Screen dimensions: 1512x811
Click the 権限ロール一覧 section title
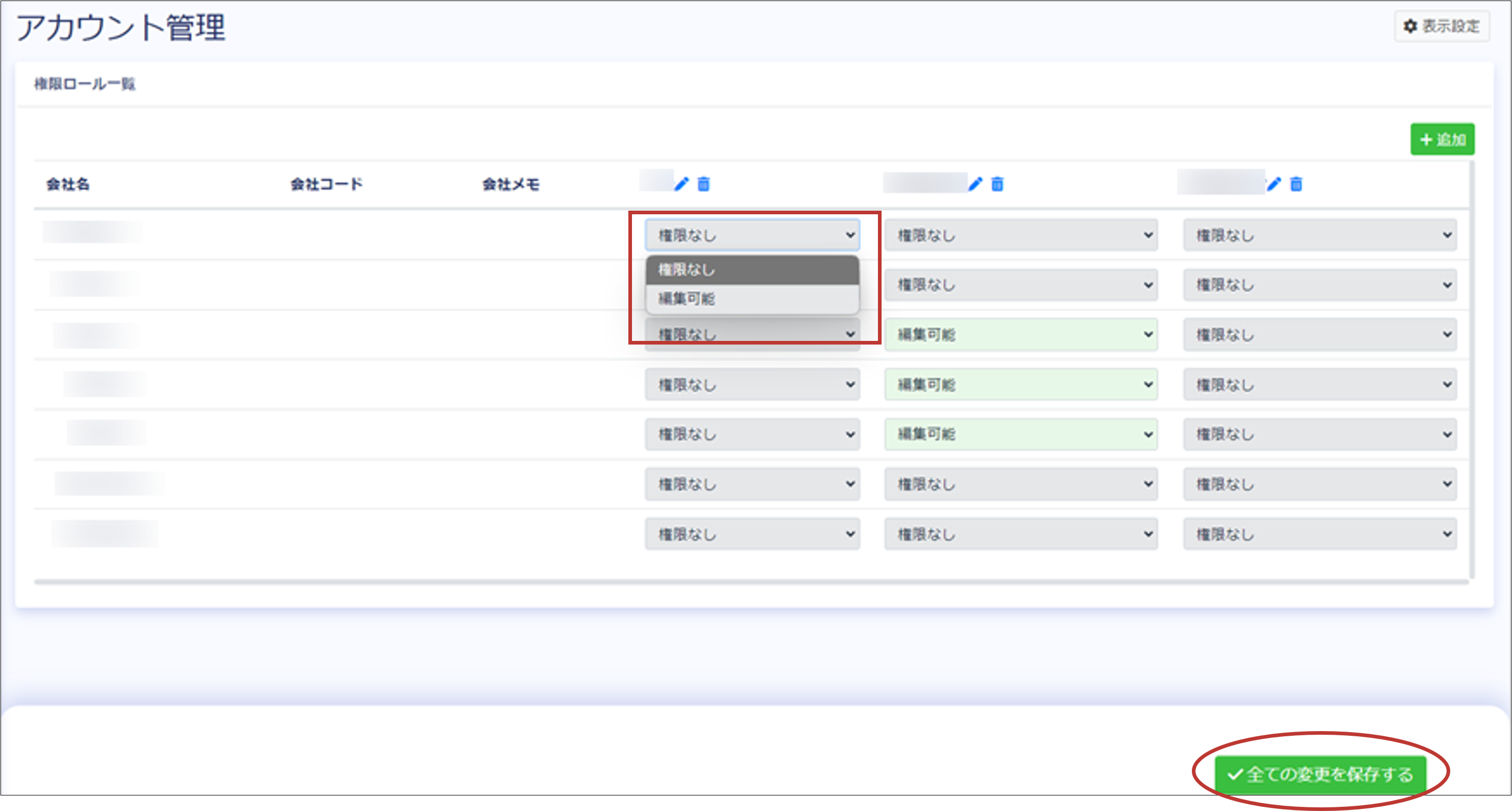click(85, 84)
